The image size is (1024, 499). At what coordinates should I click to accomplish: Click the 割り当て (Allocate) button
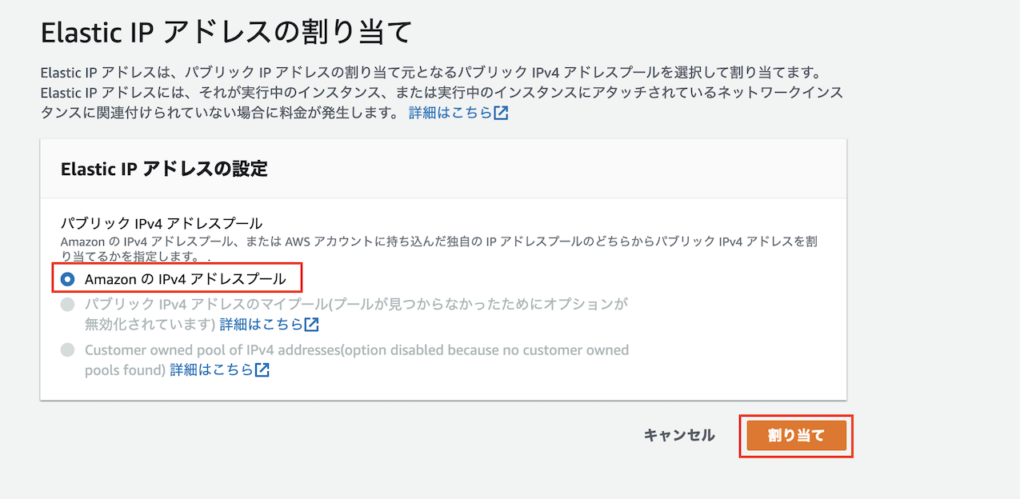tap(796, 435)
